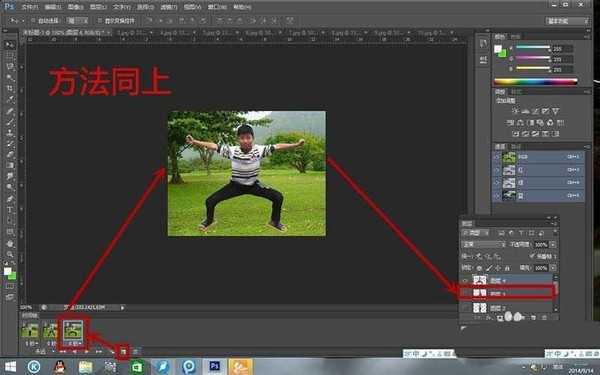
Task: Select the first animation frame thumbnail
Action: [x=30, y=330]
